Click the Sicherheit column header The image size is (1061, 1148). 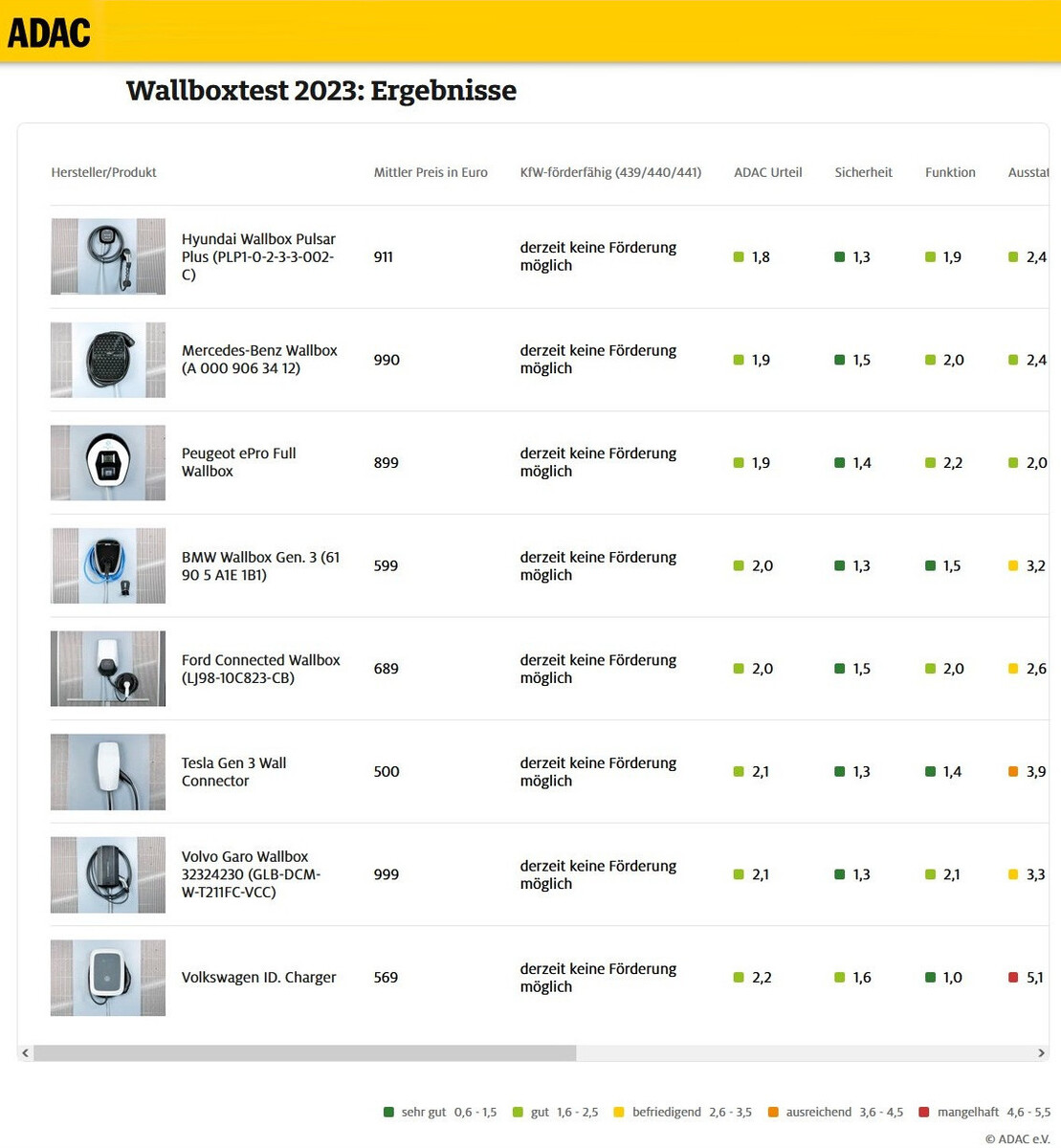pyautogui.click(x=863, y=172)
